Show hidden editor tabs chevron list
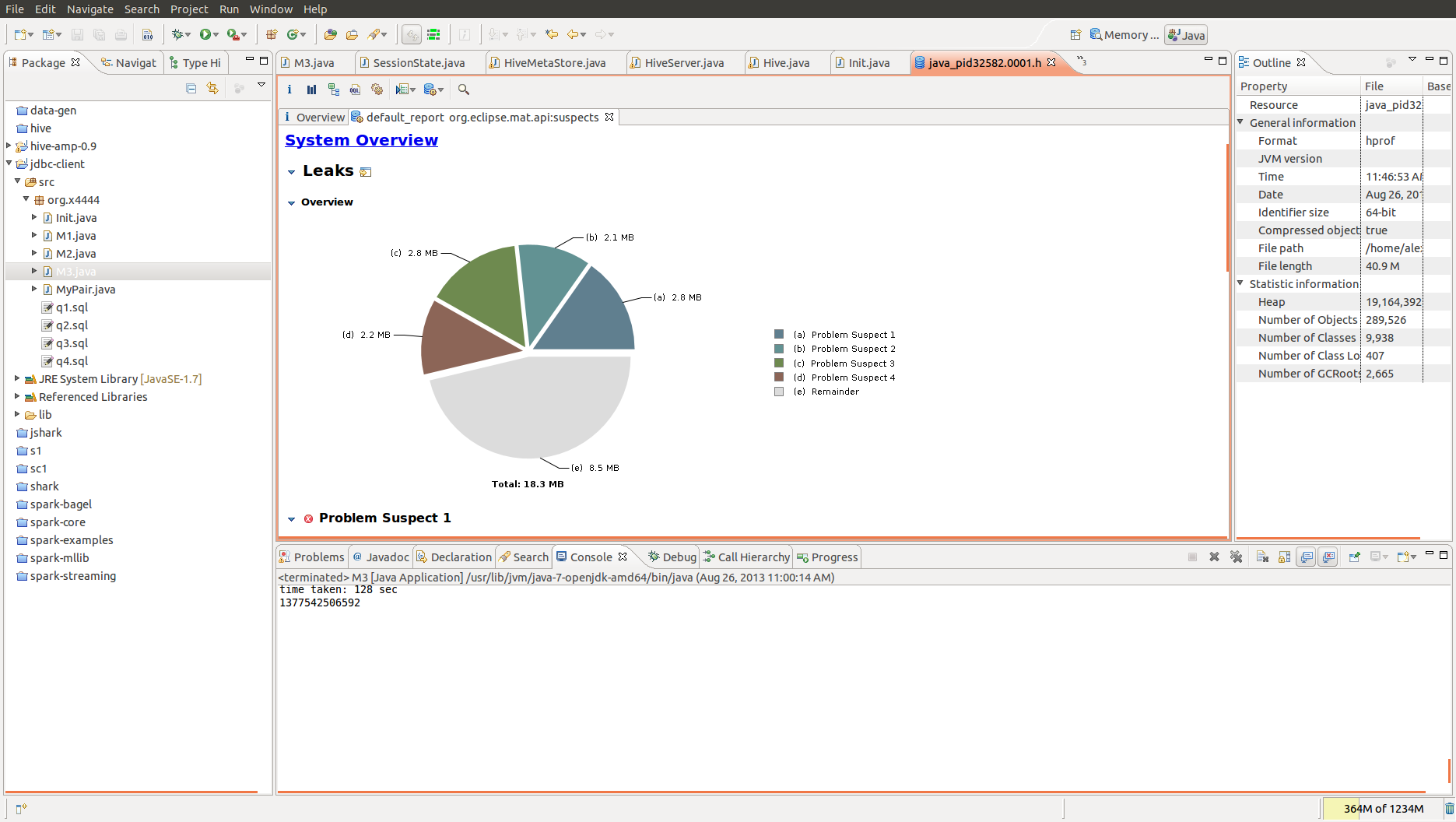Image resolution: width=1456 pixels, height=822 pixels. coord(1082,60)
